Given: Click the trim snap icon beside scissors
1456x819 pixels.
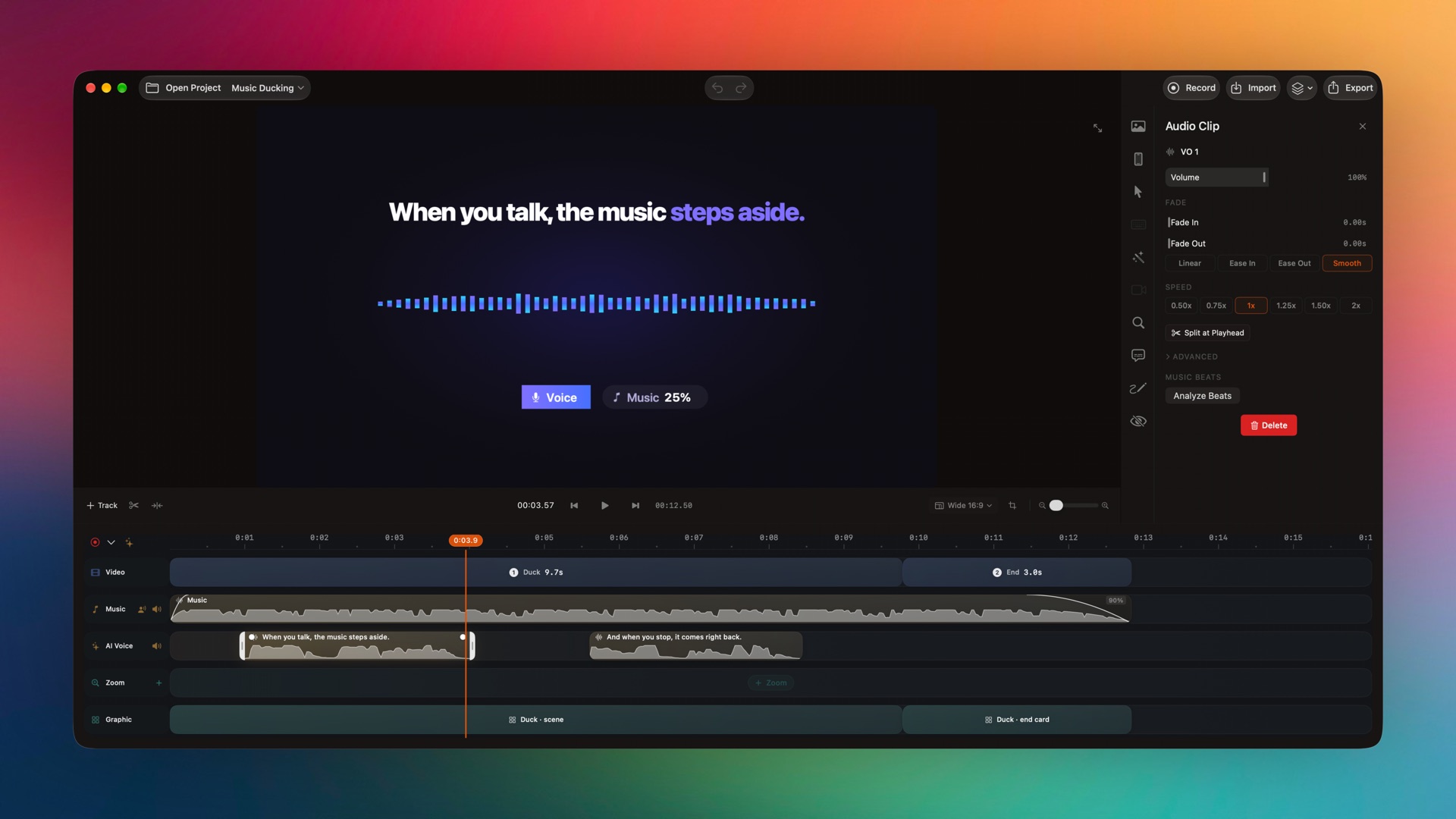Looking at the screenshot, I should coord(157,505).
